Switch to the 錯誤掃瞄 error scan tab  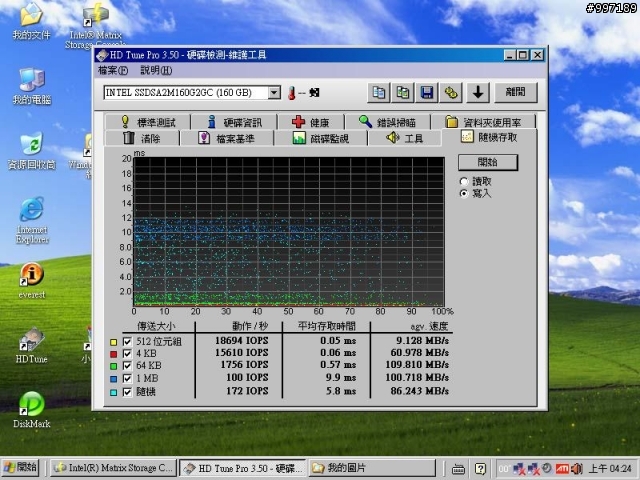[x=387, y=122]
